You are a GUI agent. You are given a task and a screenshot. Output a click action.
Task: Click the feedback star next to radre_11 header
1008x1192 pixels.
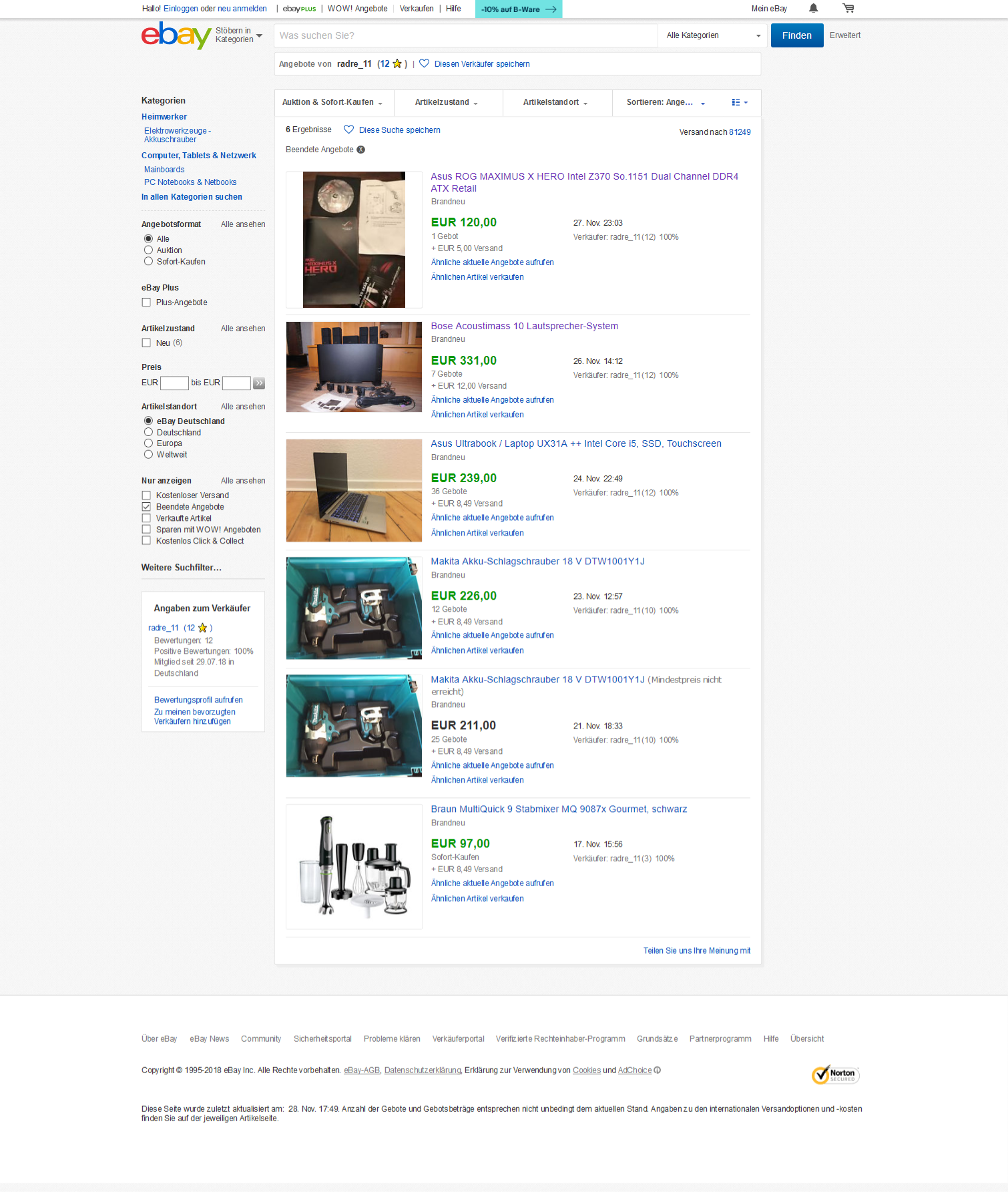pos(397,63)
